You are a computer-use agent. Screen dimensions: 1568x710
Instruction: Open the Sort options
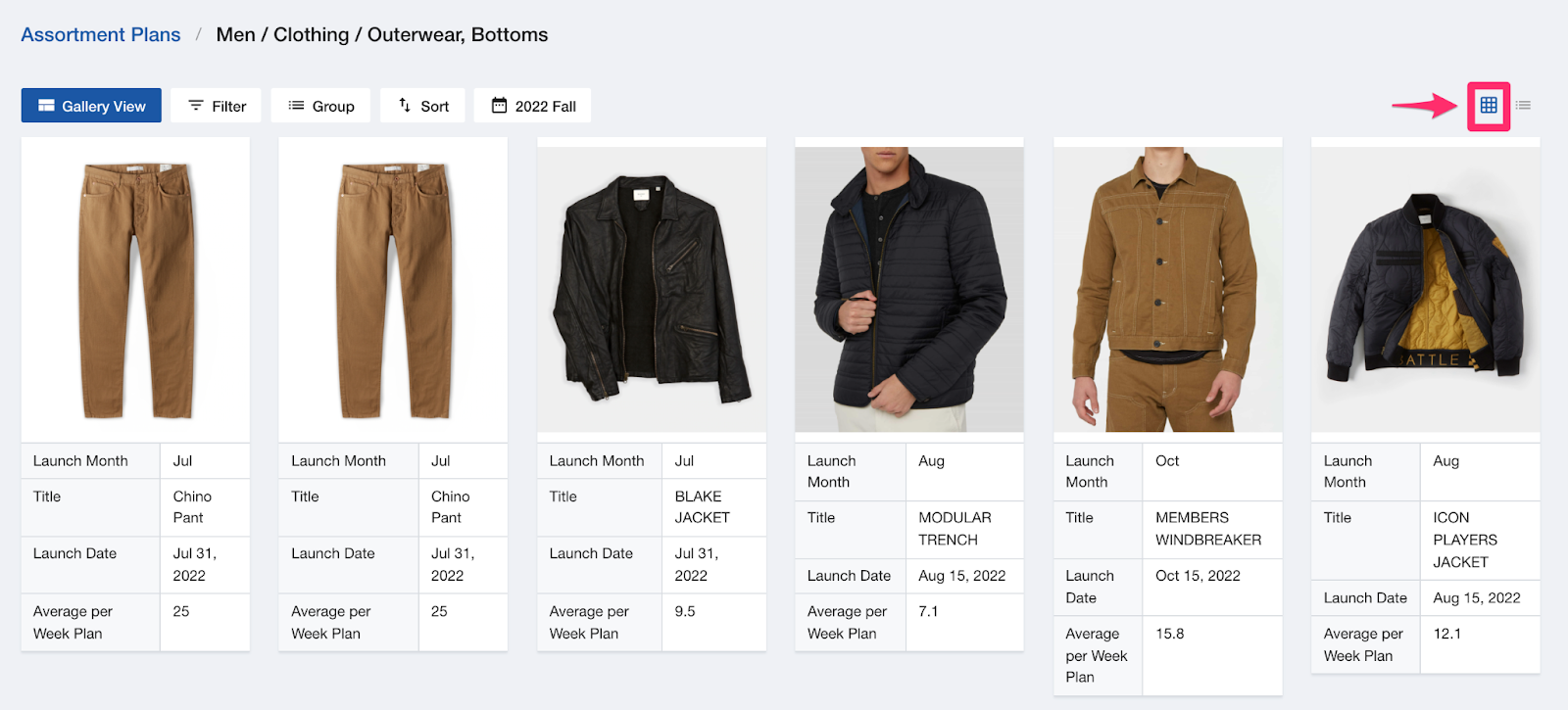(x=422, y=106)
